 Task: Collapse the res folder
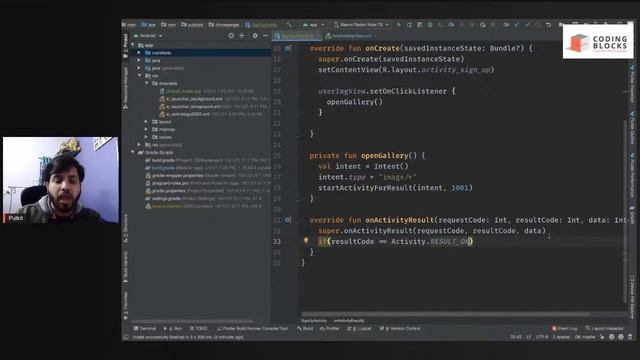[139, 76]
